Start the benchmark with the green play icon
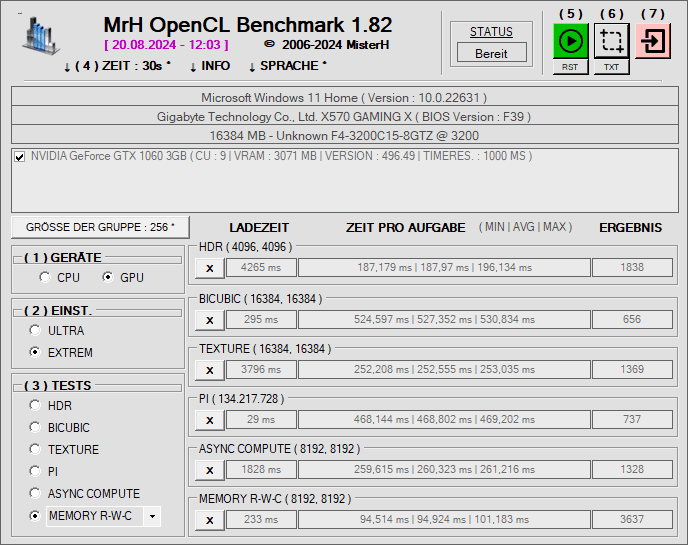Viewport: 688px width, 545px height. [x=570, y=41]
